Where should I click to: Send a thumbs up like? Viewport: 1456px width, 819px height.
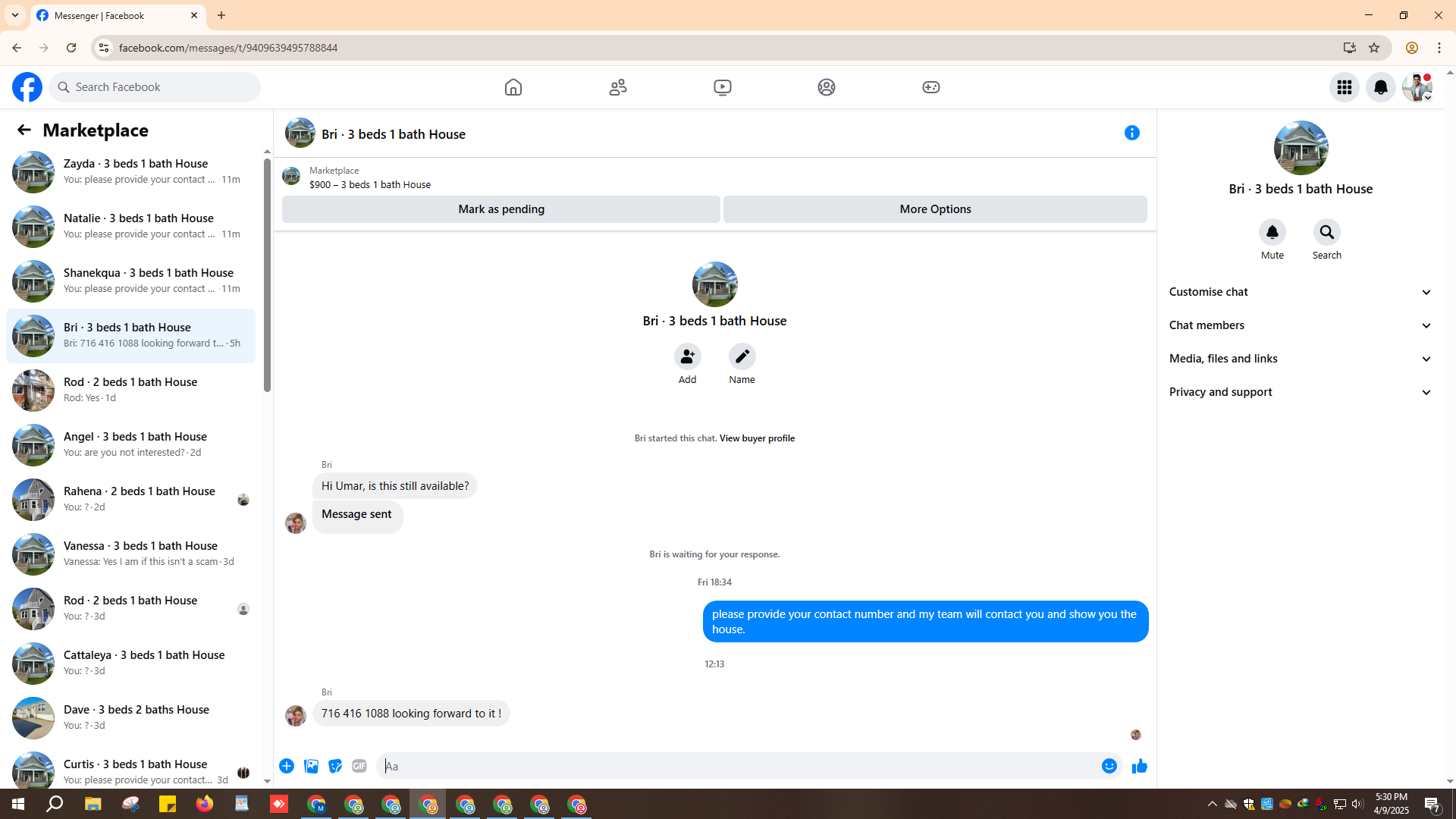tap(1140, 766)
